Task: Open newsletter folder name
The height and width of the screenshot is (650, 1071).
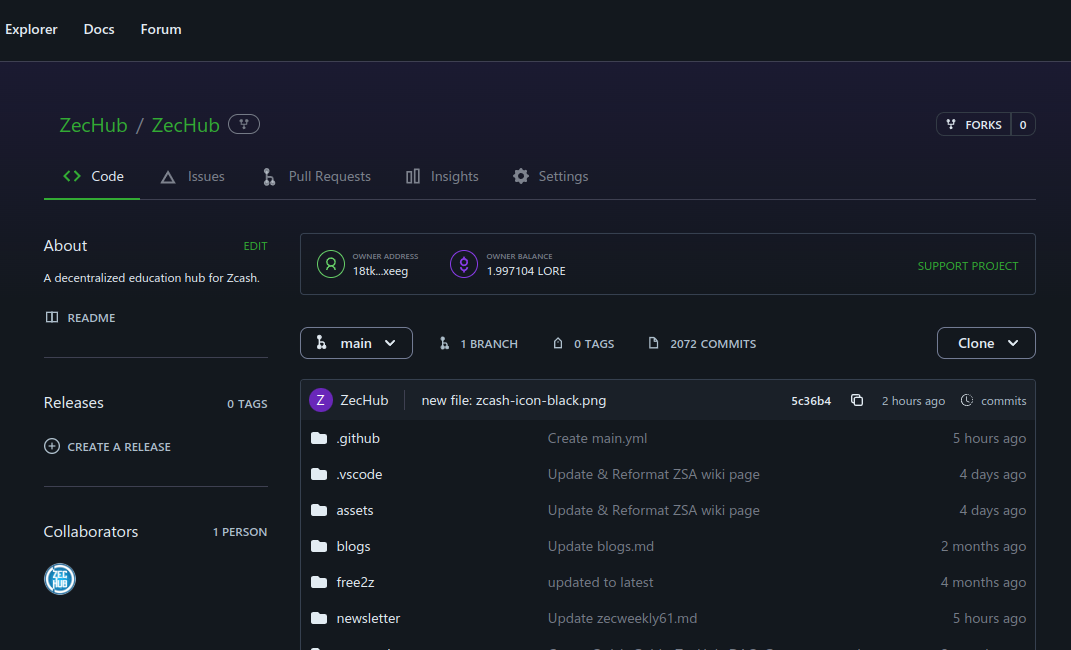Action: click(368, 618)
